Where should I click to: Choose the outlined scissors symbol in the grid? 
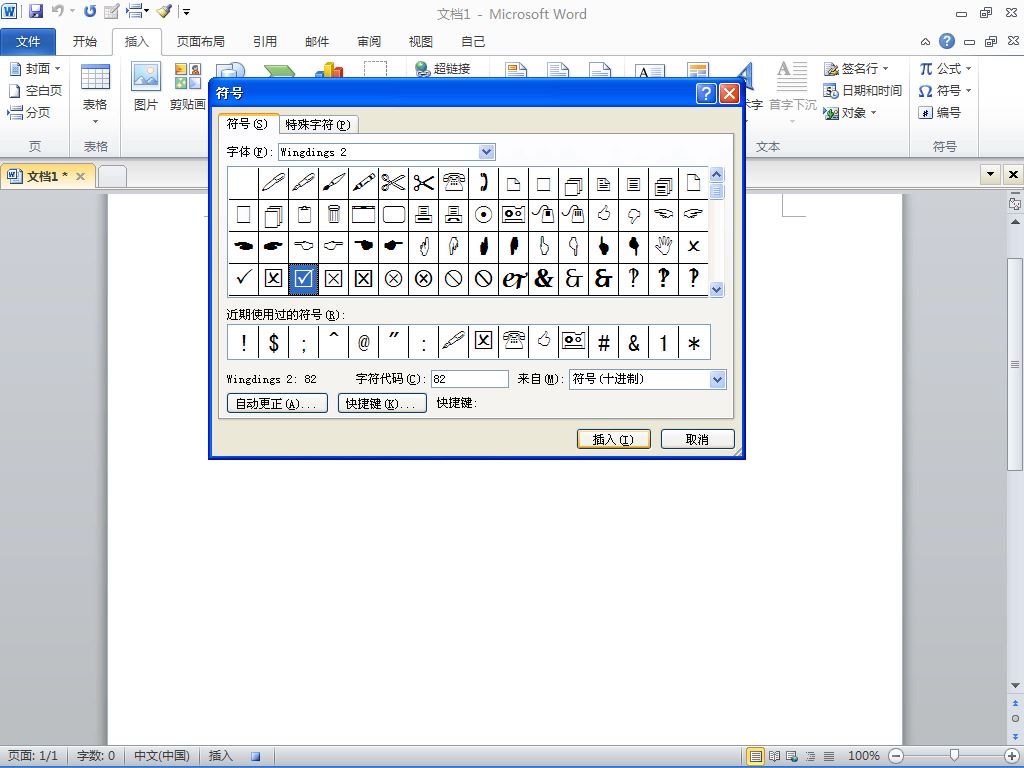pyautogui.click(x=393, y=183)
